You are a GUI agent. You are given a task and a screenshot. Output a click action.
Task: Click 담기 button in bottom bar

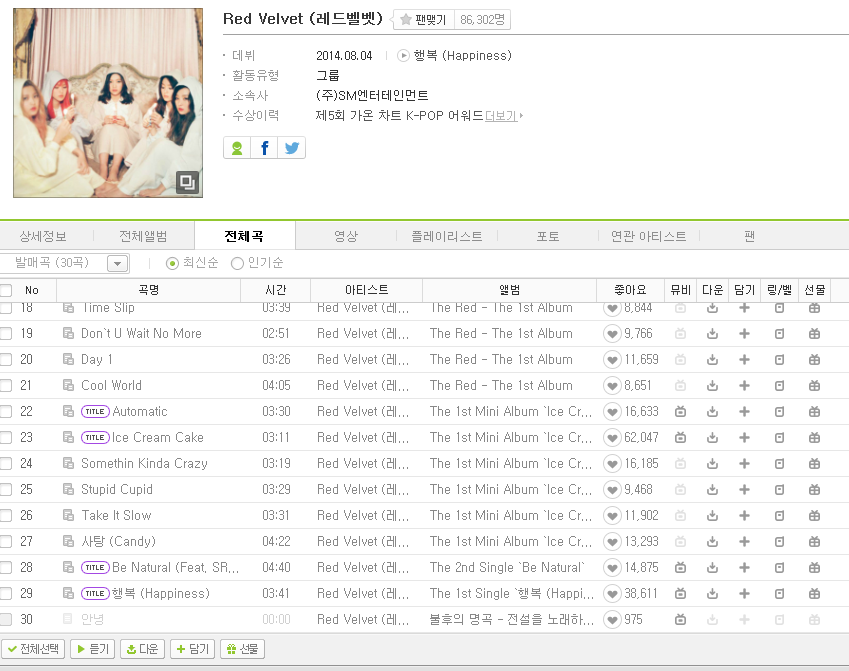click(x=192, y=649)
